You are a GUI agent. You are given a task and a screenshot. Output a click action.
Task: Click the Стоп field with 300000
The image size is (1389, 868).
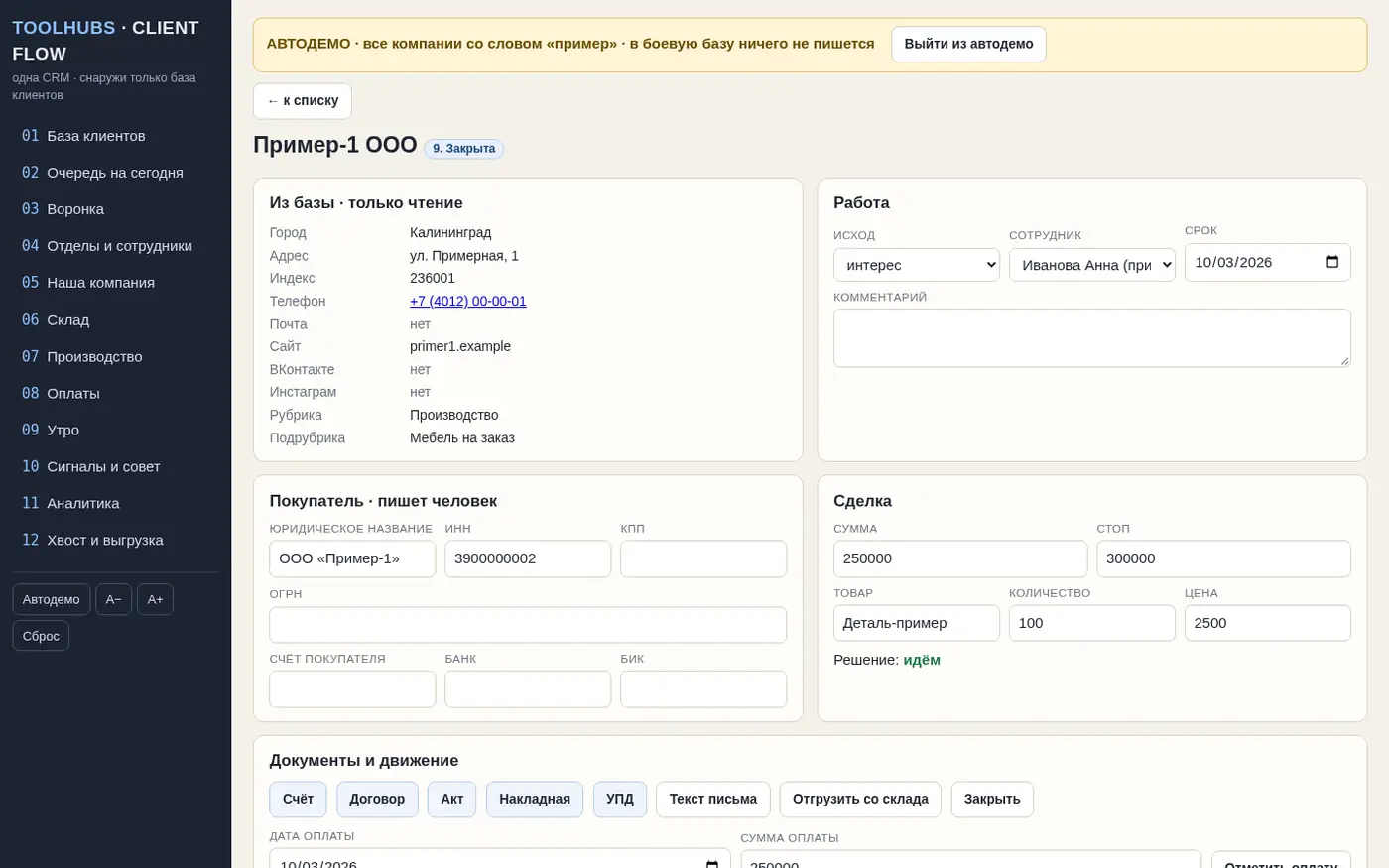1224,558
